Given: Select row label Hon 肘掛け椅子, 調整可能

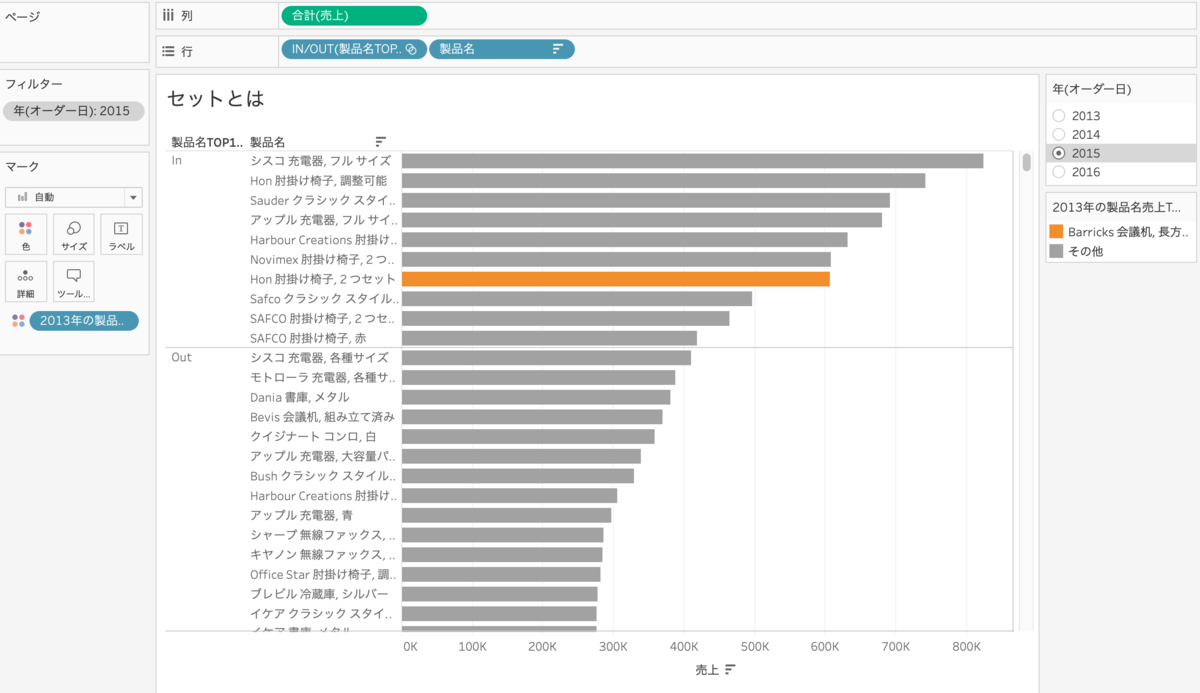Looking at the screenshot, I should point(318,180).
